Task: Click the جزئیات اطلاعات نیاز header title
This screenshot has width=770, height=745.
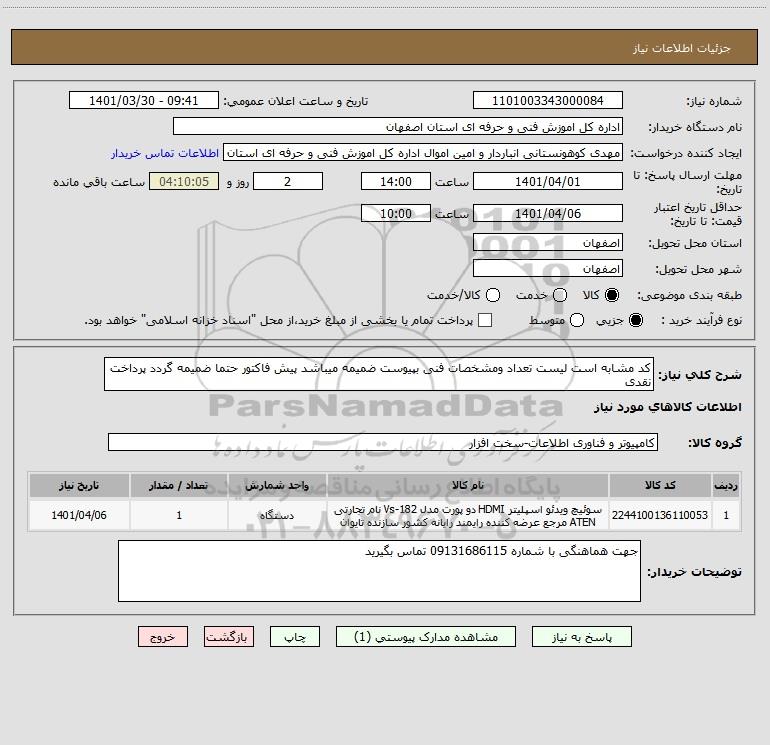Action: [681, 48]
